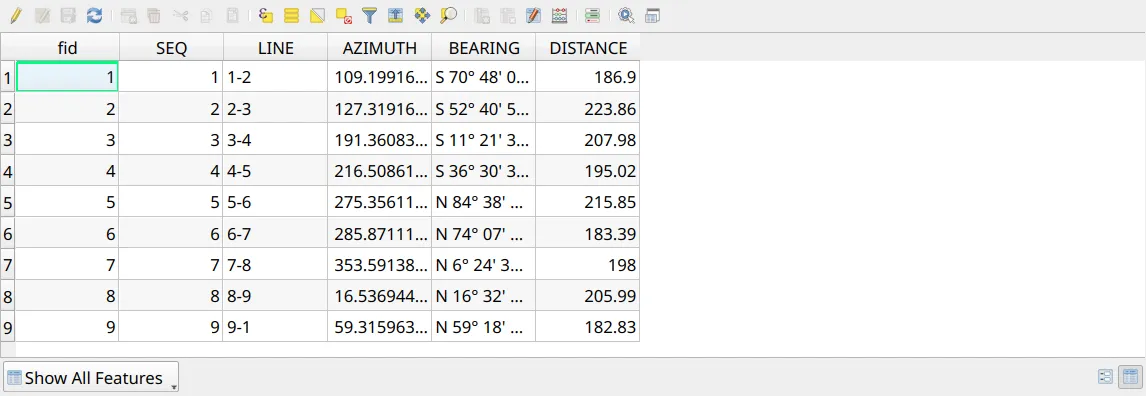The width and height of the screenshot is (1146, 396).
Task: Dock the attribute table window
Action: [653, 15]
